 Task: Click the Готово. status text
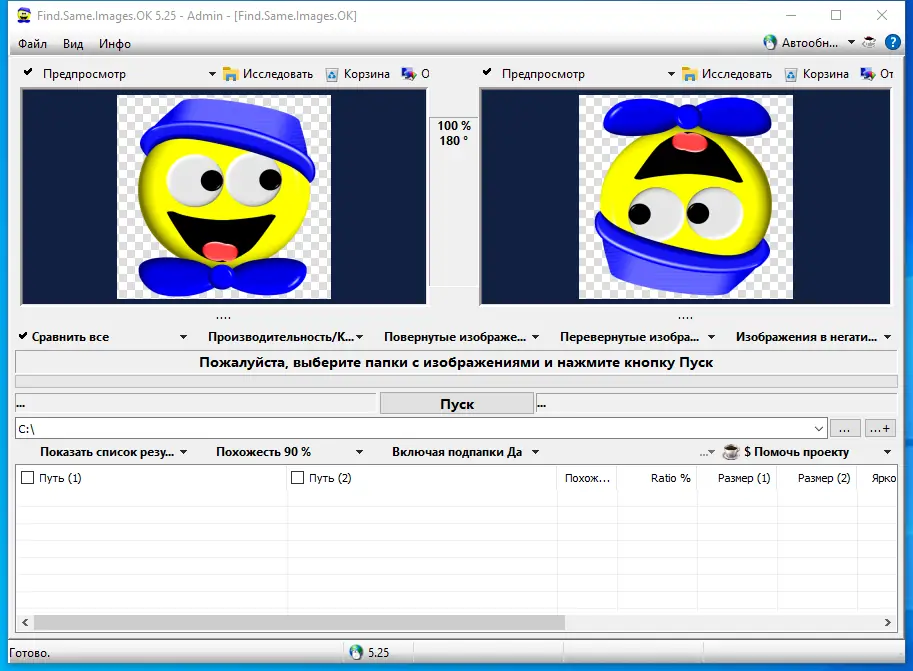[x=29, y=653]
